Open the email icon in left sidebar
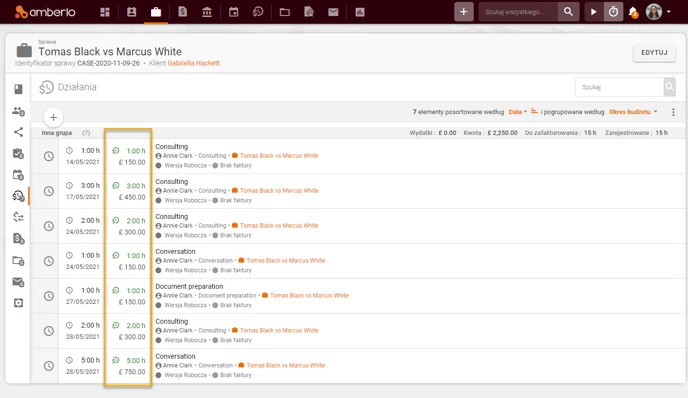Image resolution: width=688 pixels, height=398 pixels. 18,282
